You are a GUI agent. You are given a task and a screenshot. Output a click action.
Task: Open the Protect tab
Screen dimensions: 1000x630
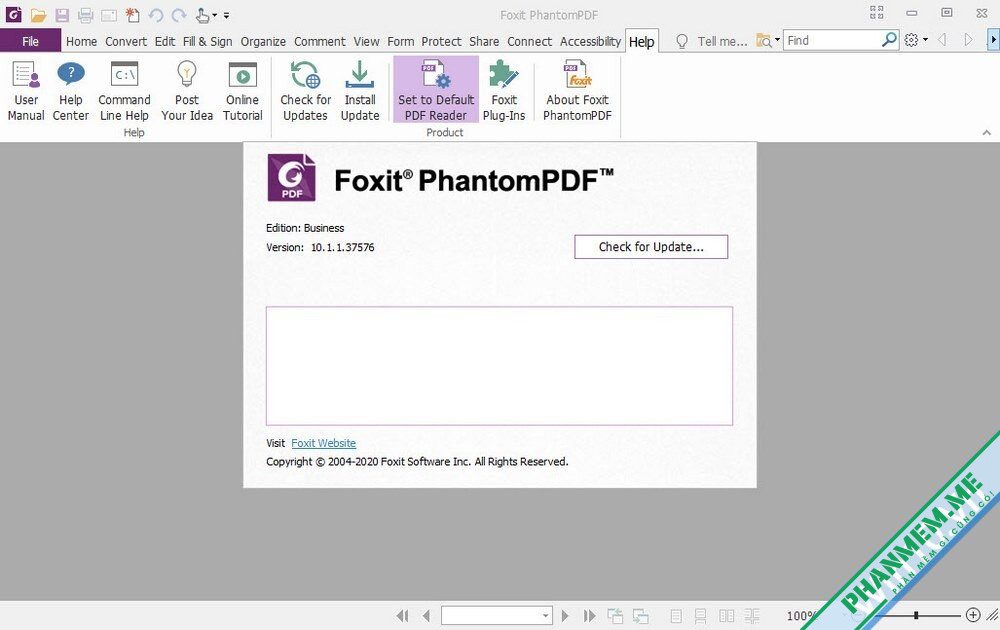[x=441, y=41]
